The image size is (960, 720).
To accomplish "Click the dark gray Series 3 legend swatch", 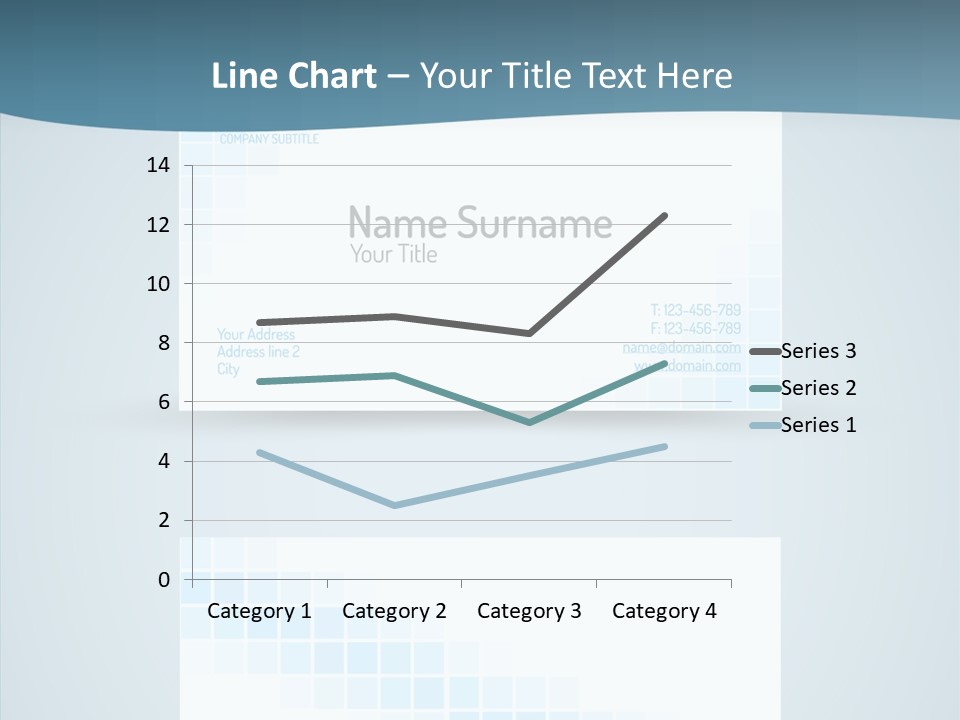I will pos(765,352).
